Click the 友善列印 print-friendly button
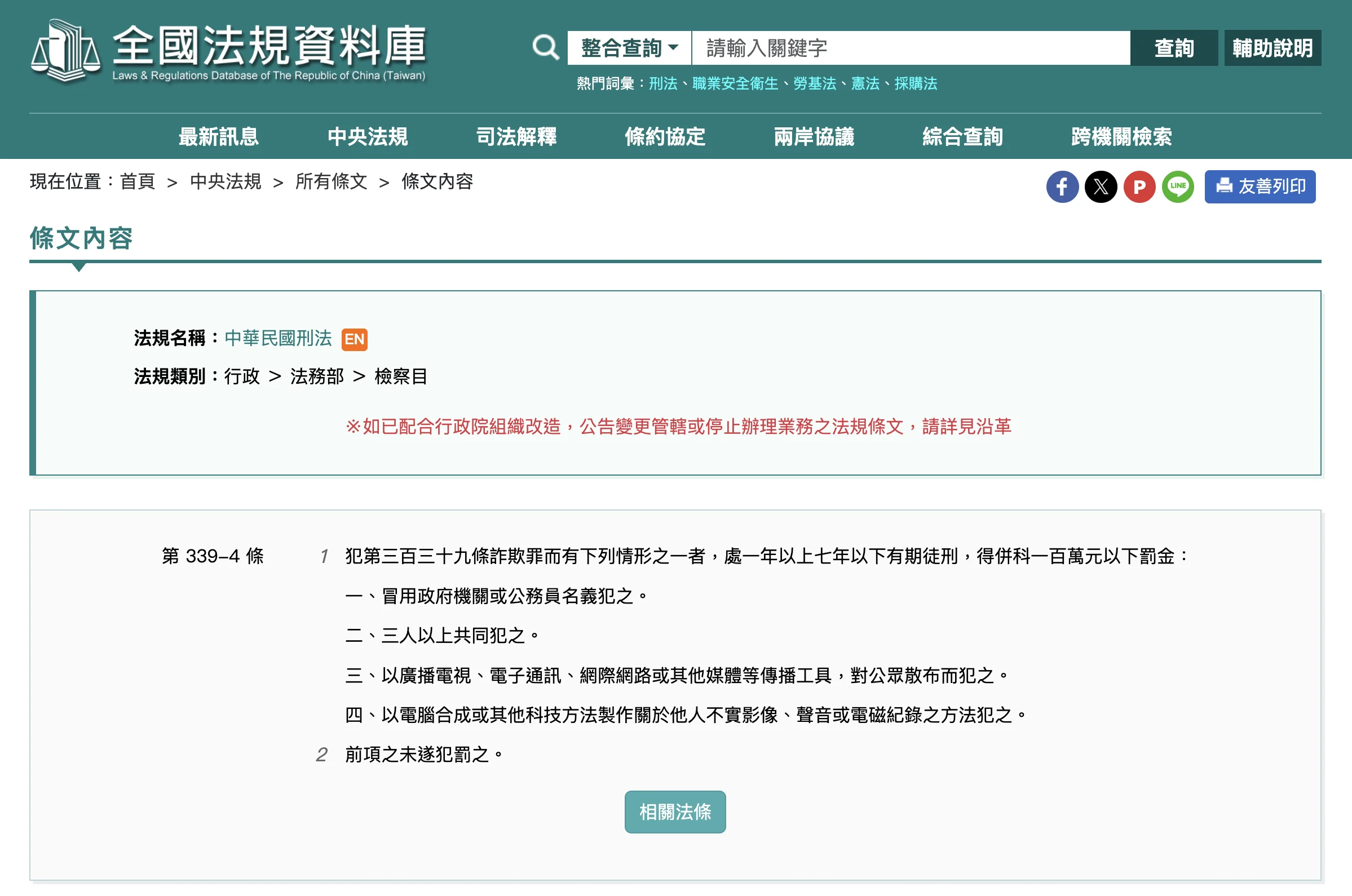1352x896 pixels. point(1260,187)
